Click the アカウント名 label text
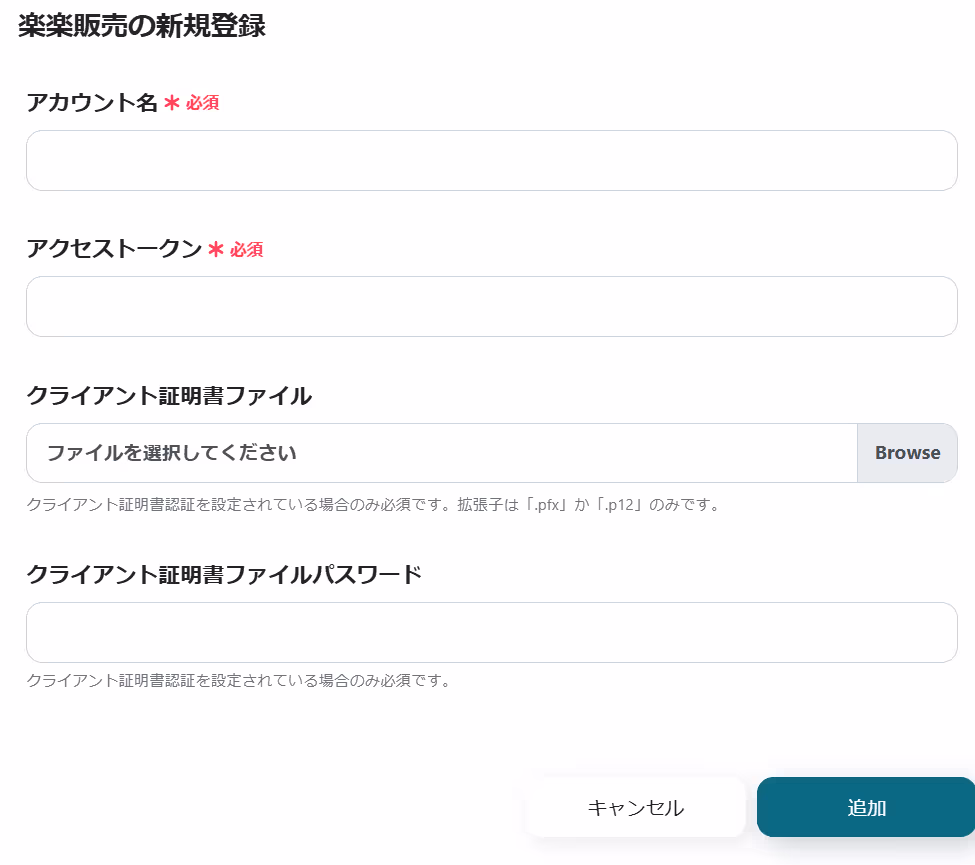Screen dimensions: 975x865 (x=92, y=103)
